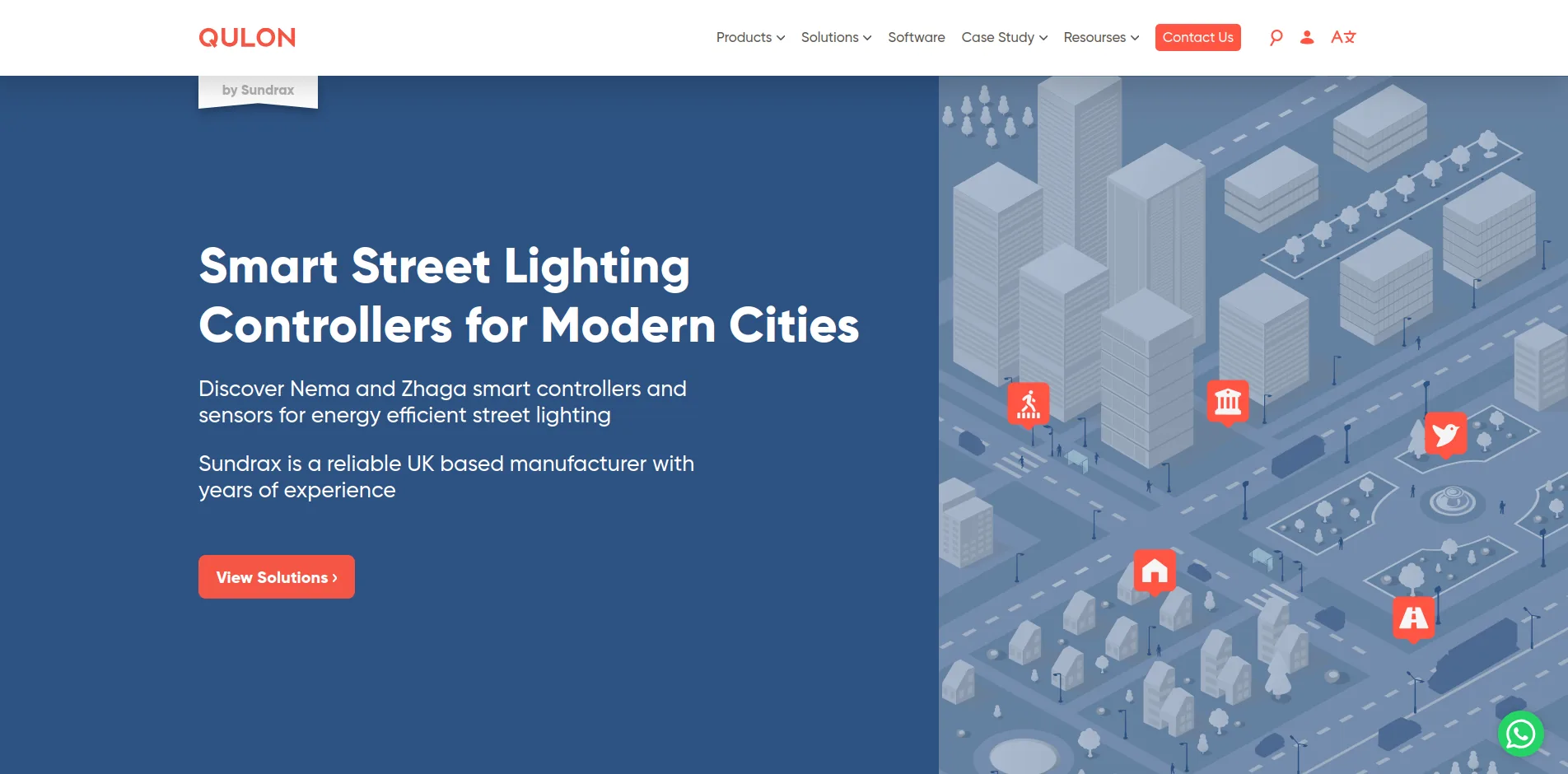Open the search magnifier icon
The image size is (1568, 774).
1276,38
